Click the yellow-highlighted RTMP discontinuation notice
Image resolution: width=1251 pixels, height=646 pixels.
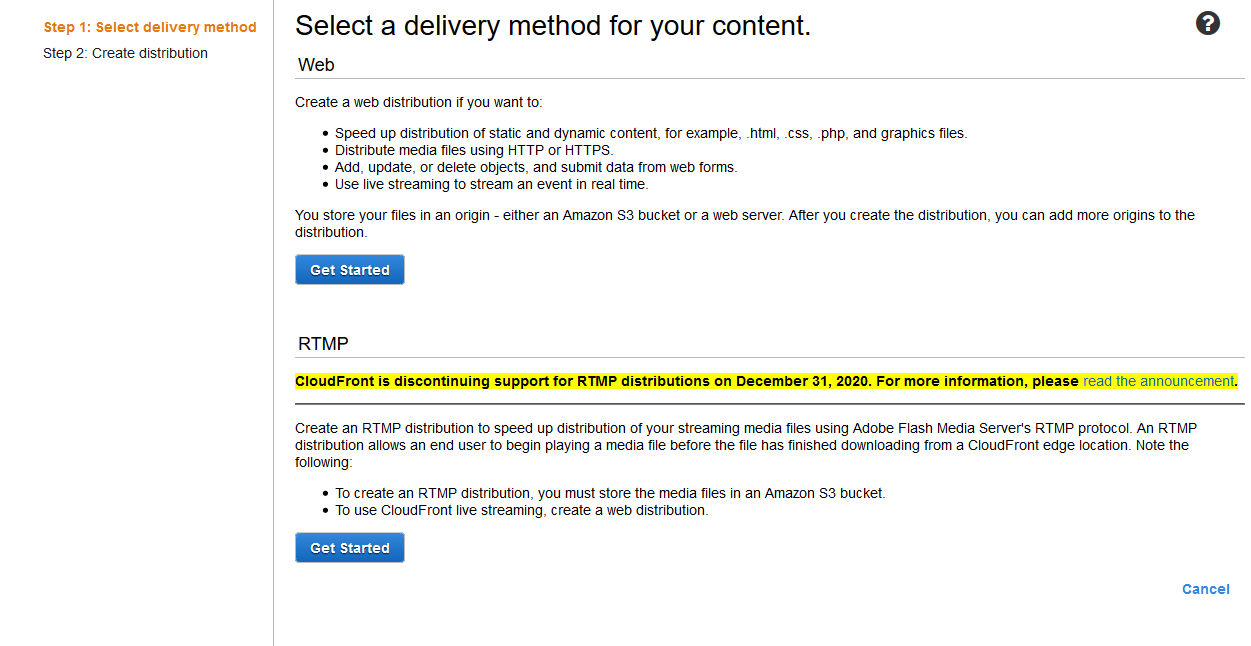coord(766,381)
